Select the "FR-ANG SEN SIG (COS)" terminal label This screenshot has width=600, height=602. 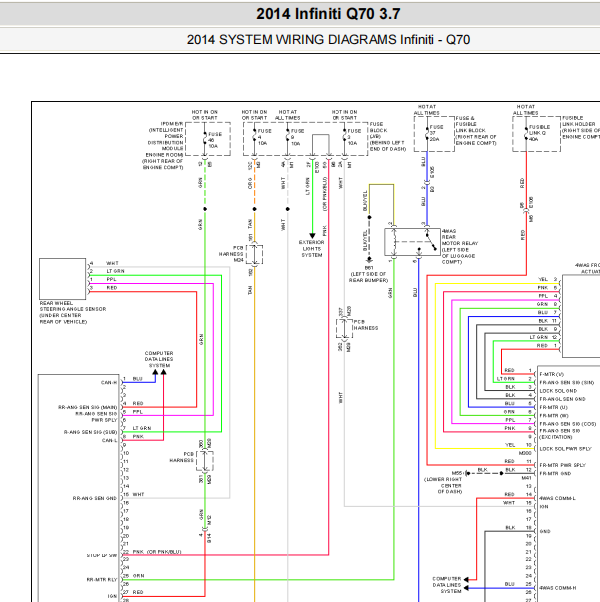click(x=568, y=424)
